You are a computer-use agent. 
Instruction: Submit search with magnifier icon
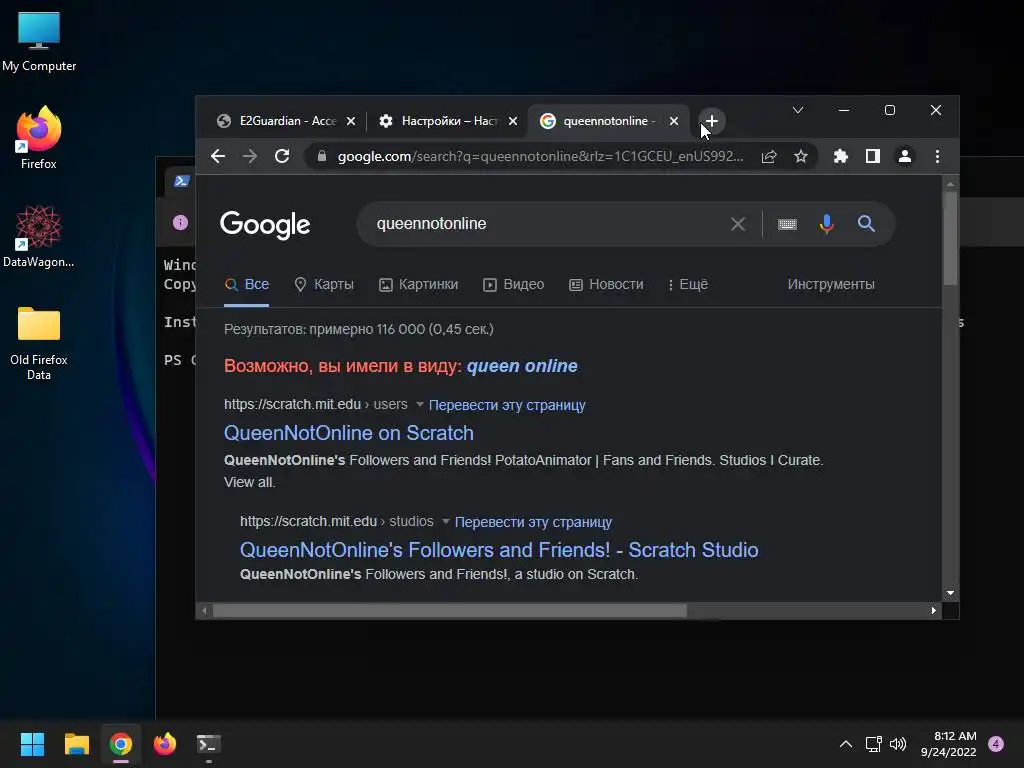(866, 224)
